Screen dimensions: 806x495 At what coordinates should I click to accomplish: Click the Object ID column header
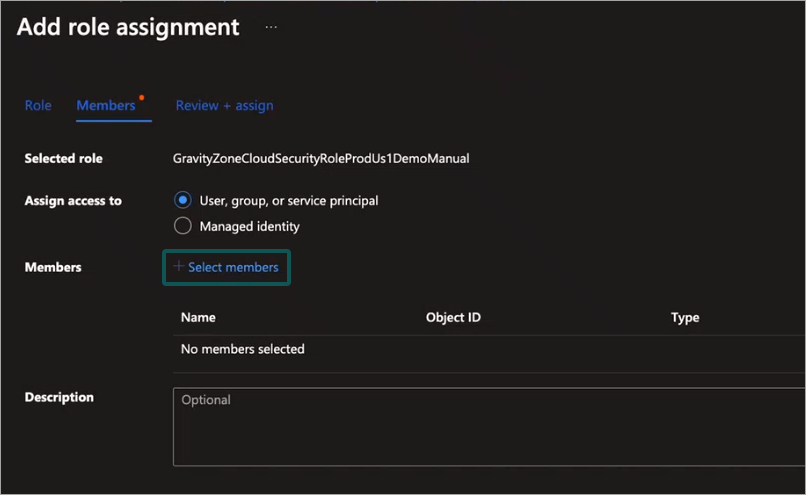[453, 317]
